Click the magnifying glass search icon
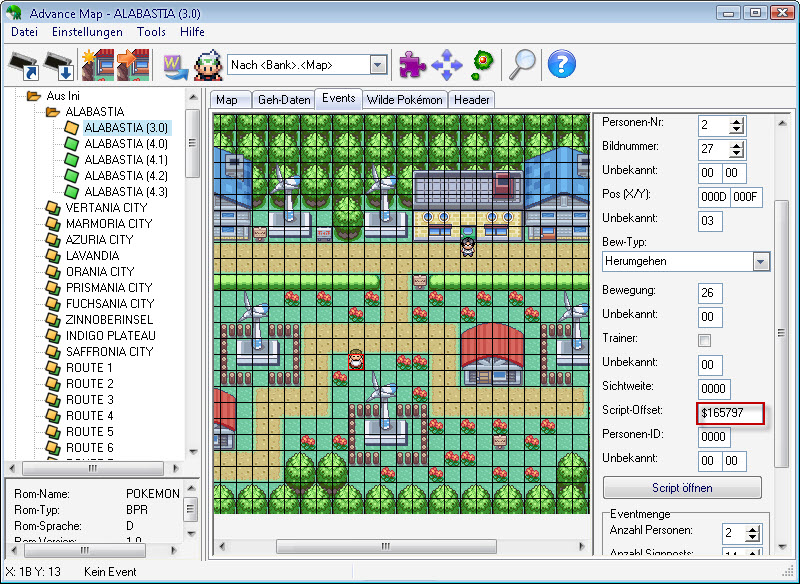Image resolution: width=800 pixels, height=584 pixels. [x=522, y=65]
